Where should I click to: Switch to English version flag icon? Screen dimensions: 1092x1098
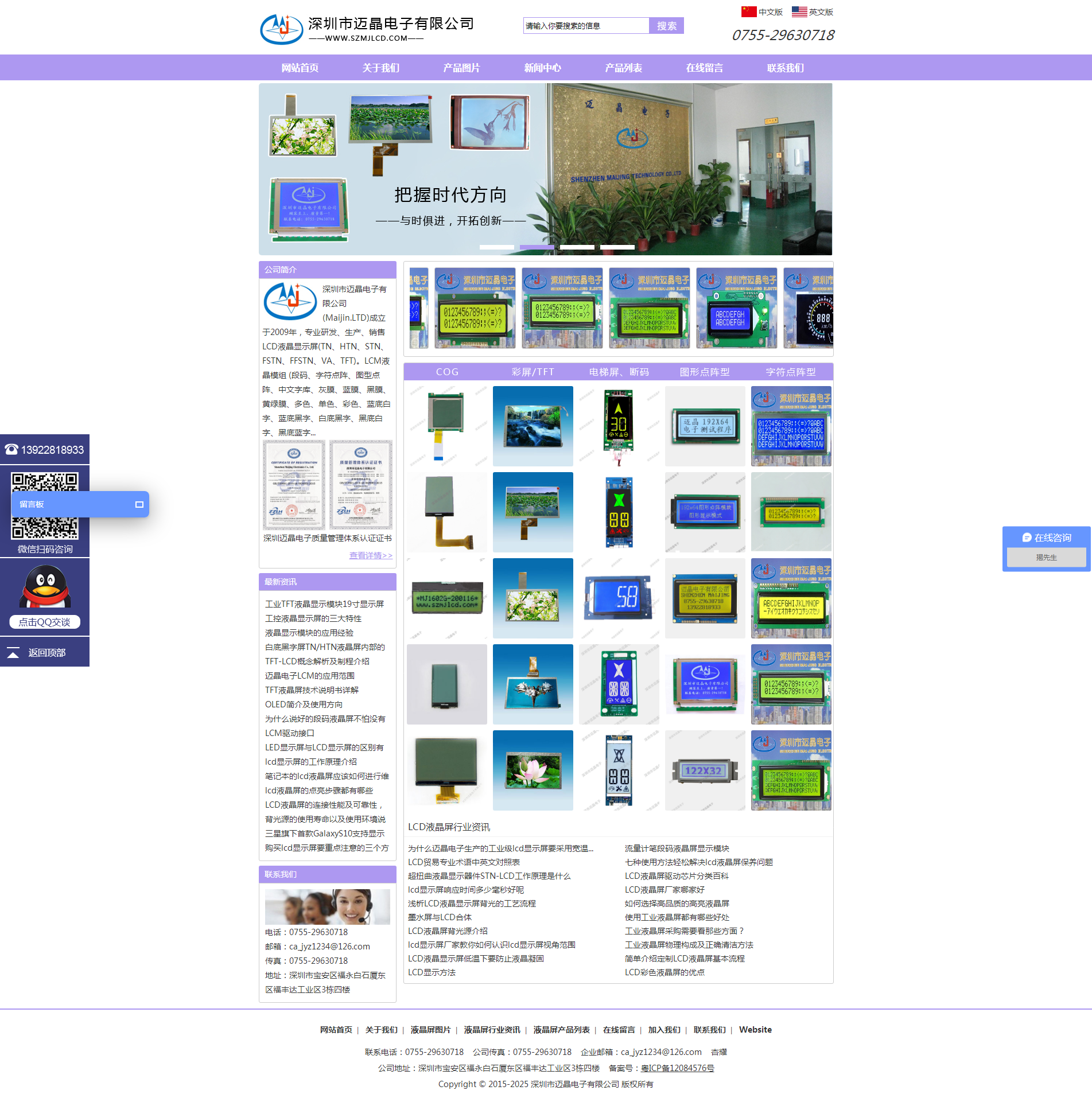(x=799, y=11)
